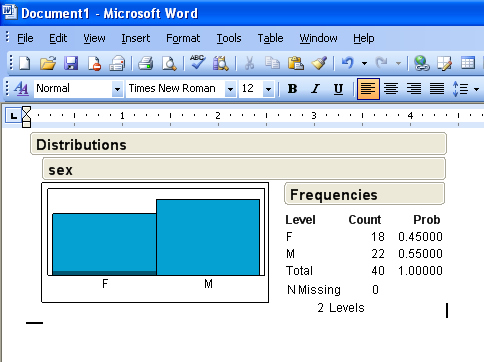
Task: Open the Window menu
Action: (318, 38)
